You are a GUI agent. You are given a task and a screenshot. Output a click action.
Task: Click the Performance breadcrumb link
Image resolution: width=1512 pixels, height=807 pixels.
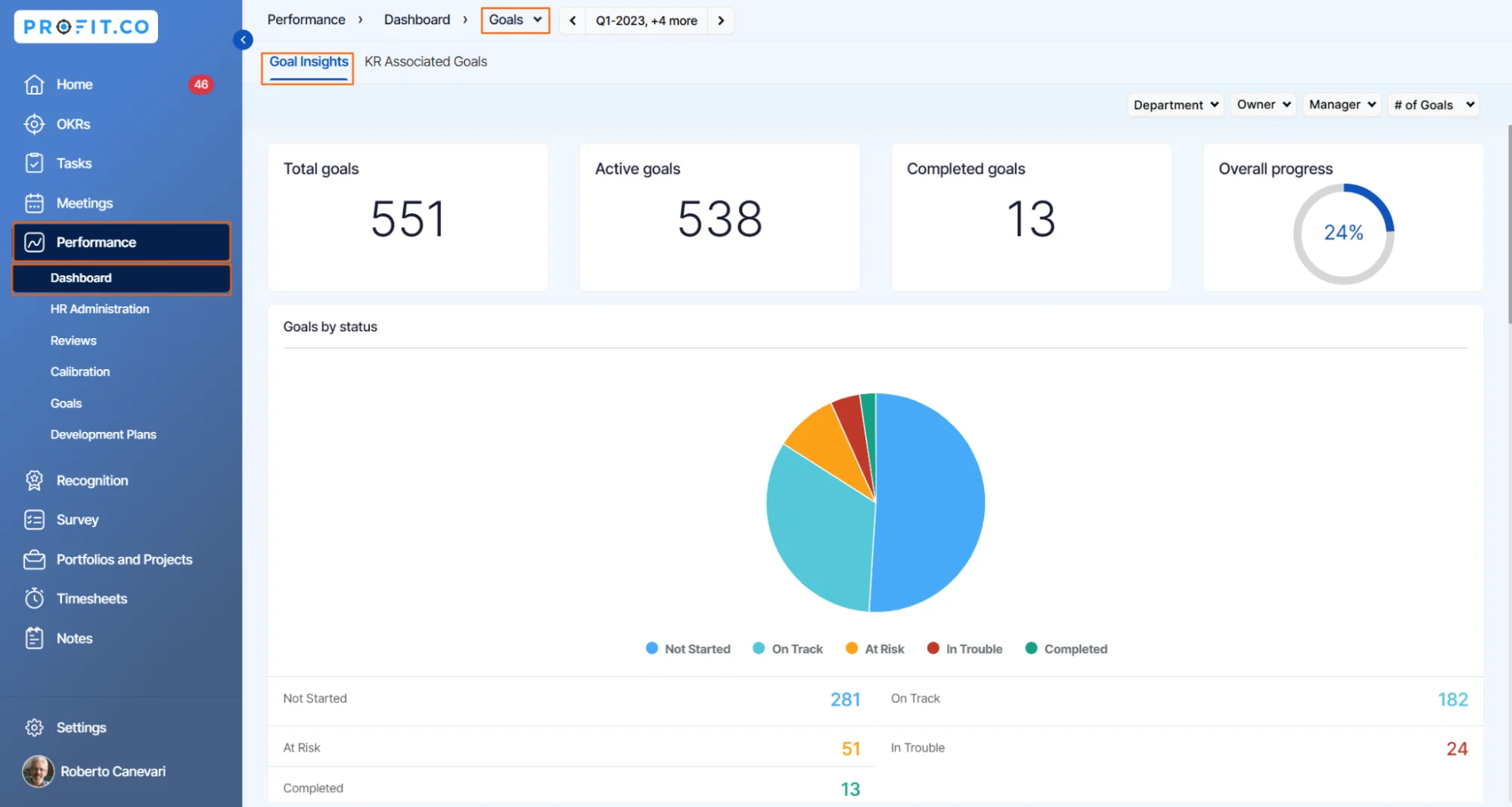pyautogui.click(x=306, y=20)
